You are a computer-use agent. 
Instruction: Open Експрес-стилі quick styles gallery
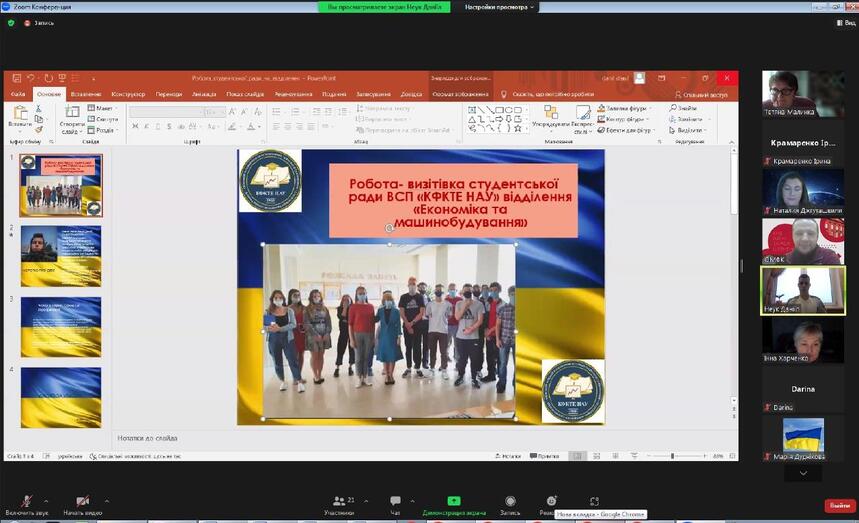pyautogui.click(x=583, y=119)
